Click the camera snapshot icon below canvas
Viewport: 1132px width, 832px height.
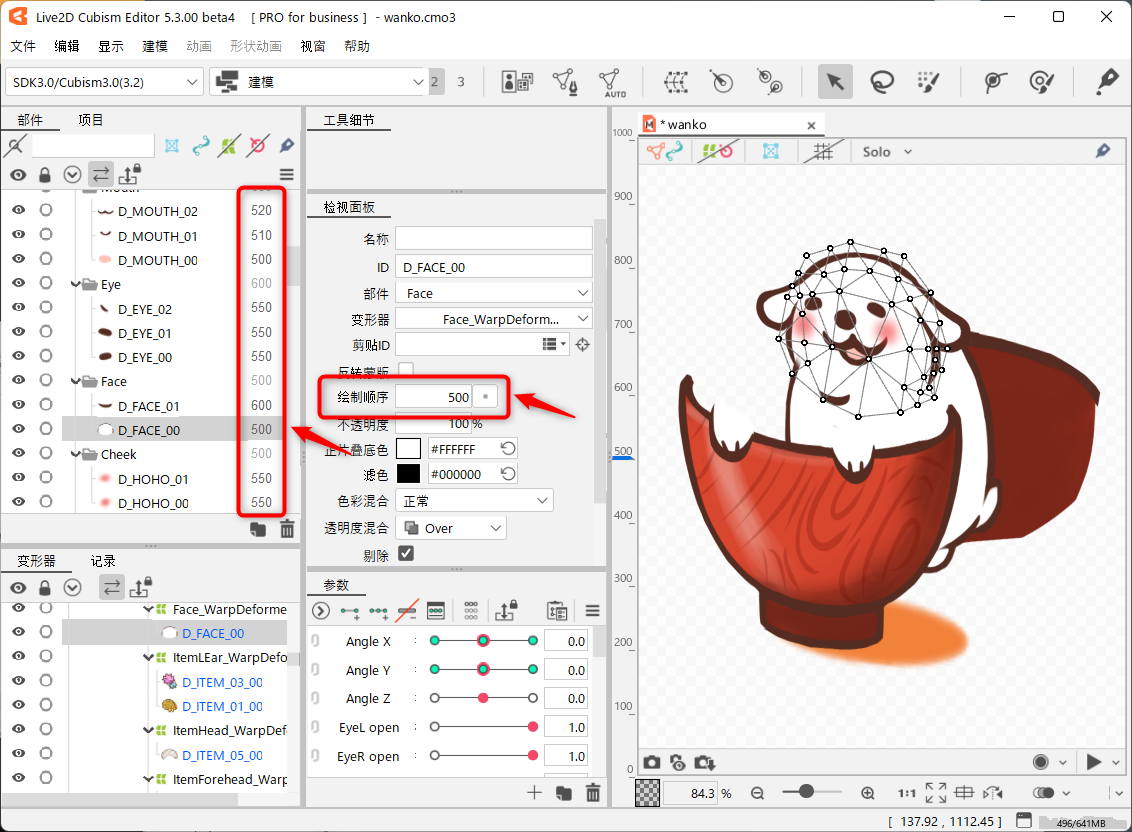pyautogui.click(x=652, y=762)
